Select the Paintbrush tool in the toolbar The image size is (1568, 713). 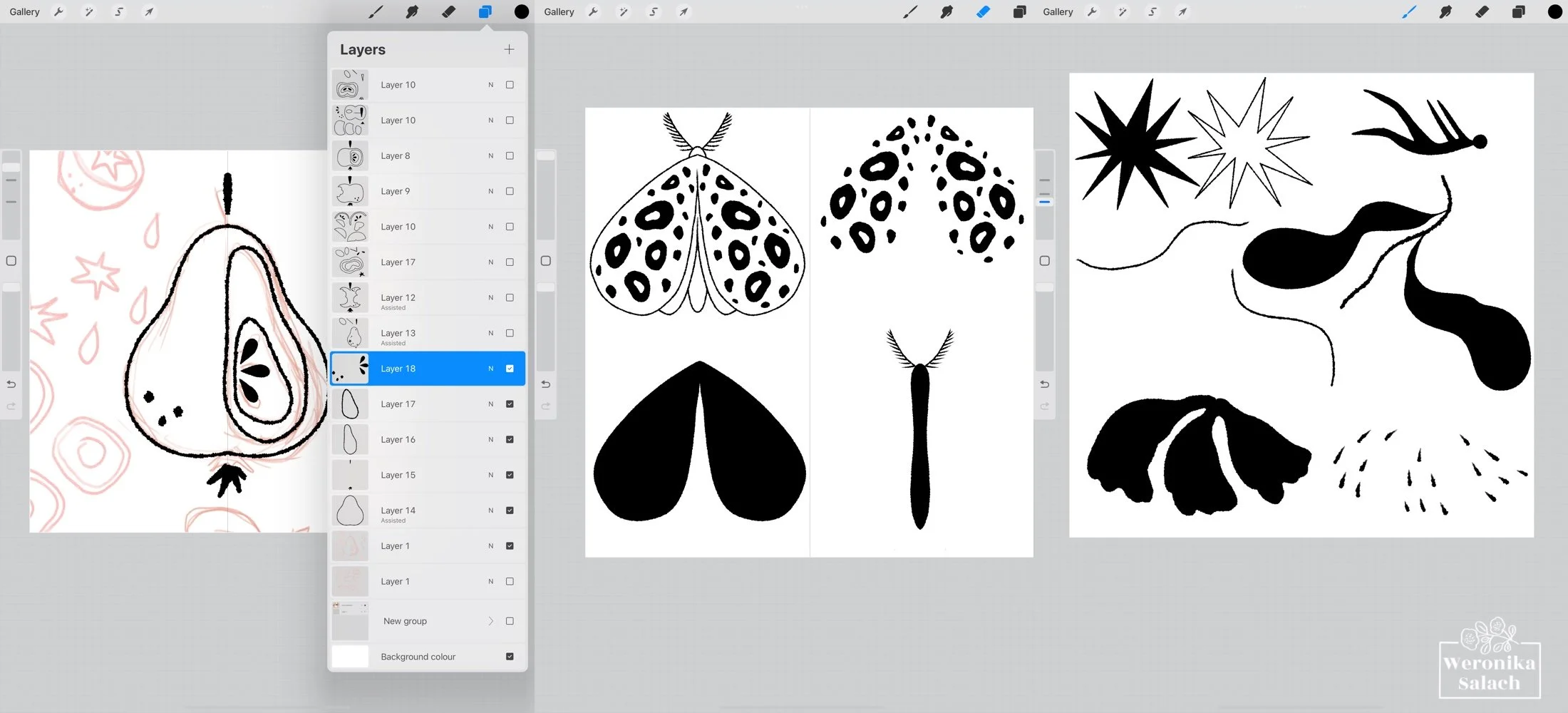coord(1409,11)
